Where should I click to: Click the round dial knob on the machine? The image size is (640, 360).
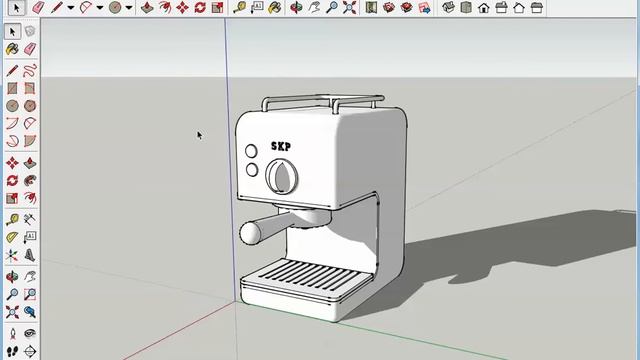[282, 177]
